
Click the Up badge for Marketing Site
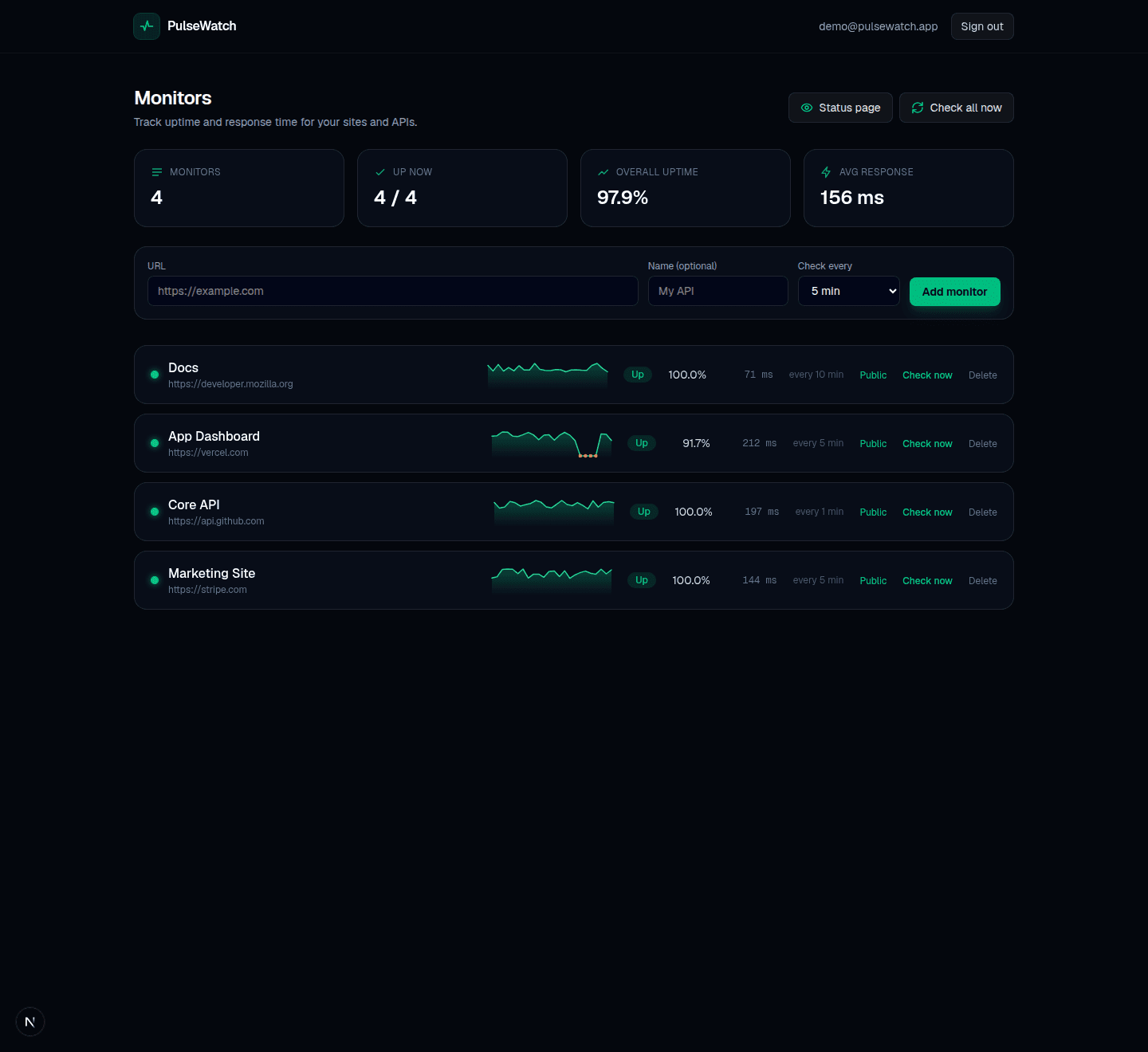pos(642,580)
